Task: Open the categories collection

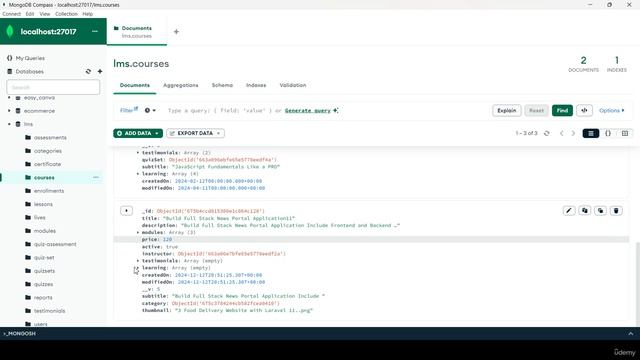Action: (47, 151)
